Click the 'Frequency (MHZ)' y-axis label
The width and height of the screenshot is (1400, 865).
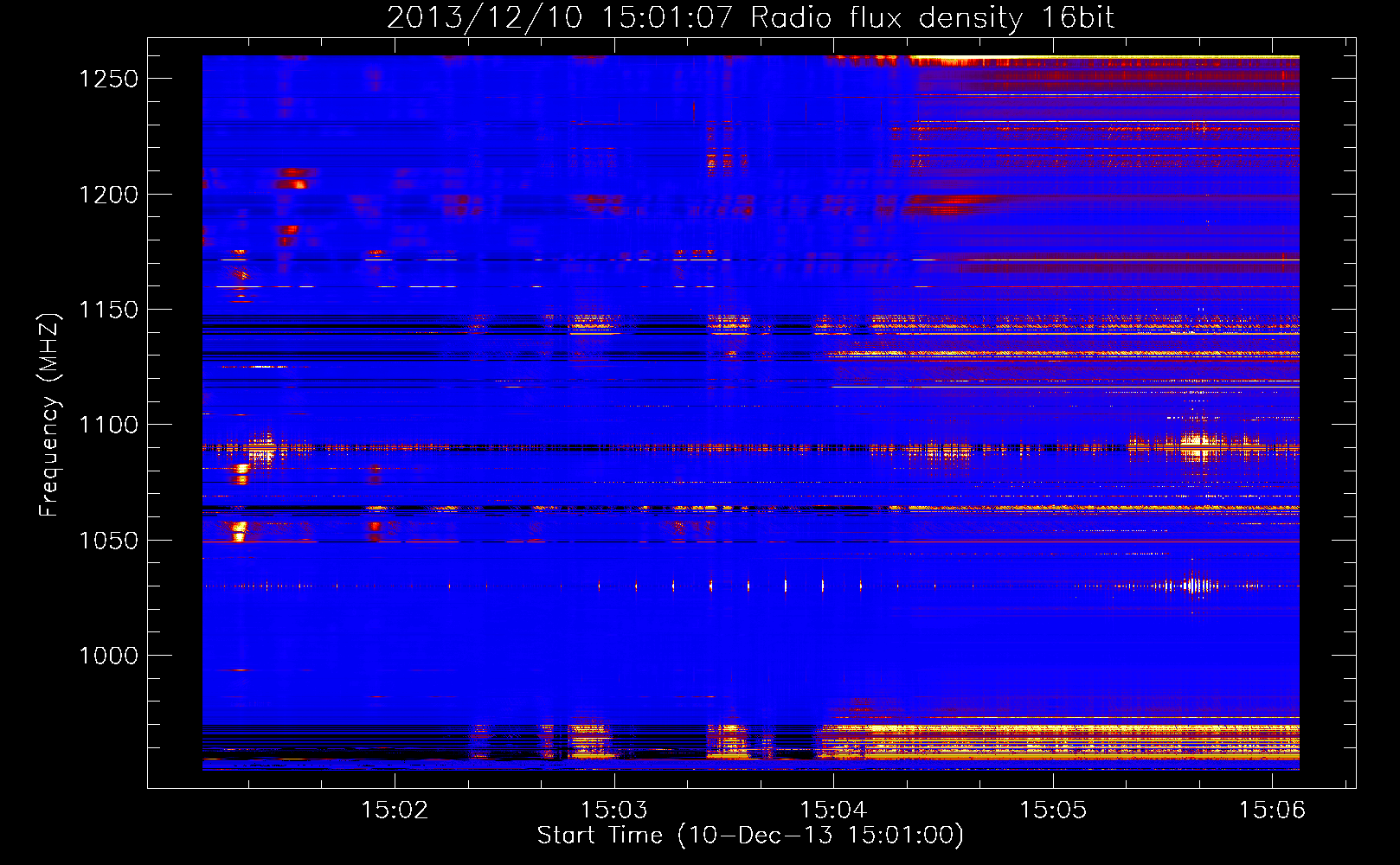point(49,415)
